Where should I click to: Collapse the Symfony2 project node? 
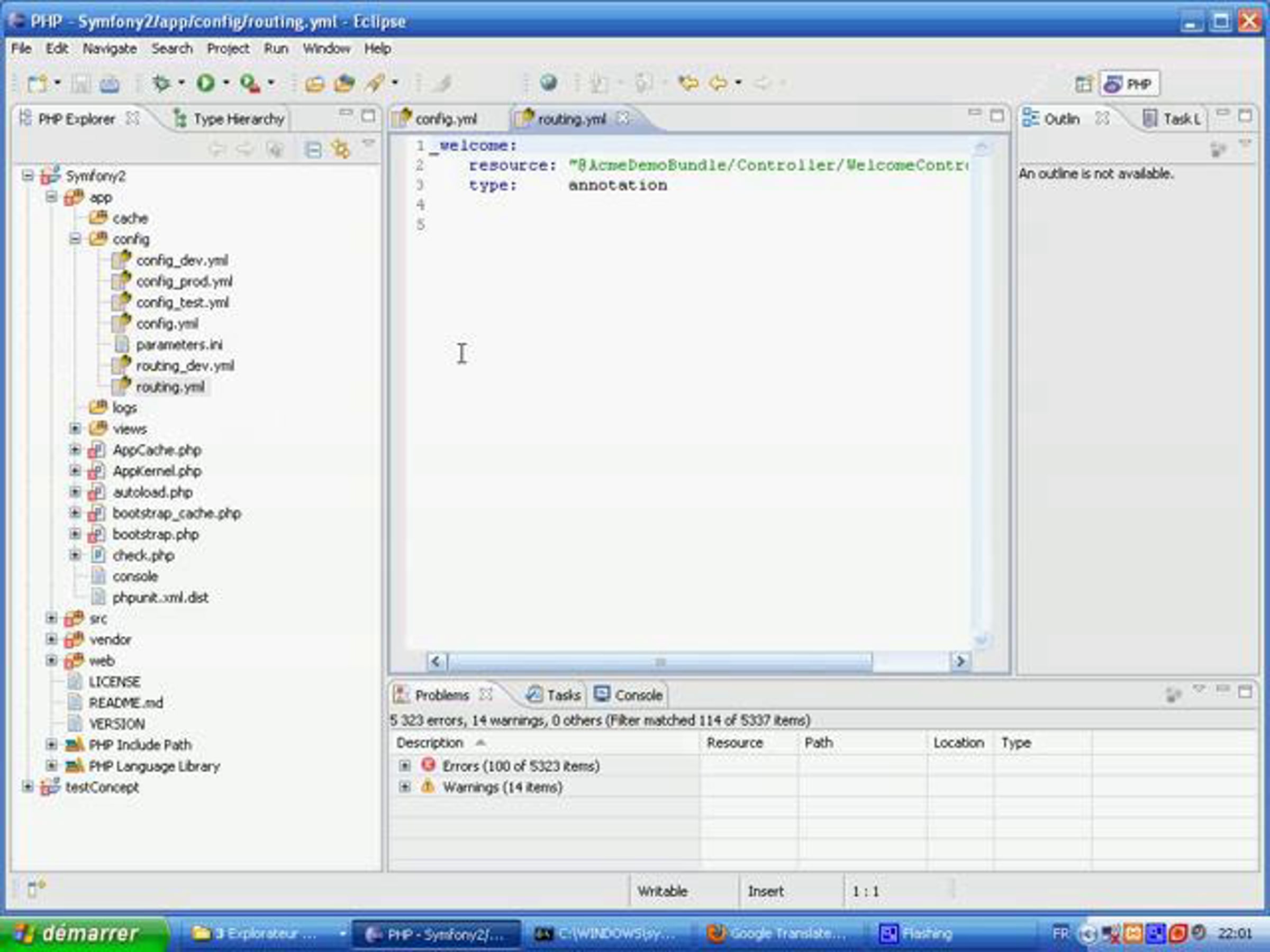click(x=28, y=176)
